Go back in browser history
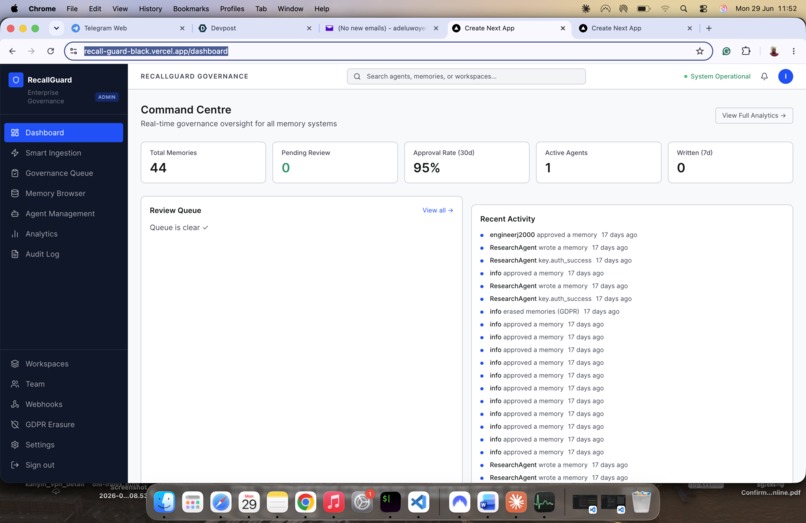Image resolution: width=806 pixels, height=523 pixels. pyautogui.click(x=12, y=51)
